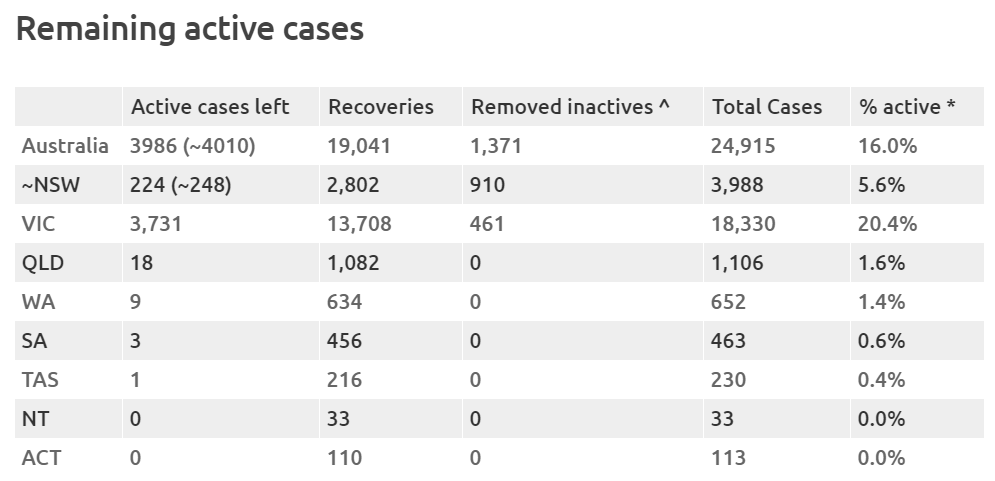995x481 pixels.
Task: Select the "Removed inactives ^" column header
Action: click(x=570, y=107)
